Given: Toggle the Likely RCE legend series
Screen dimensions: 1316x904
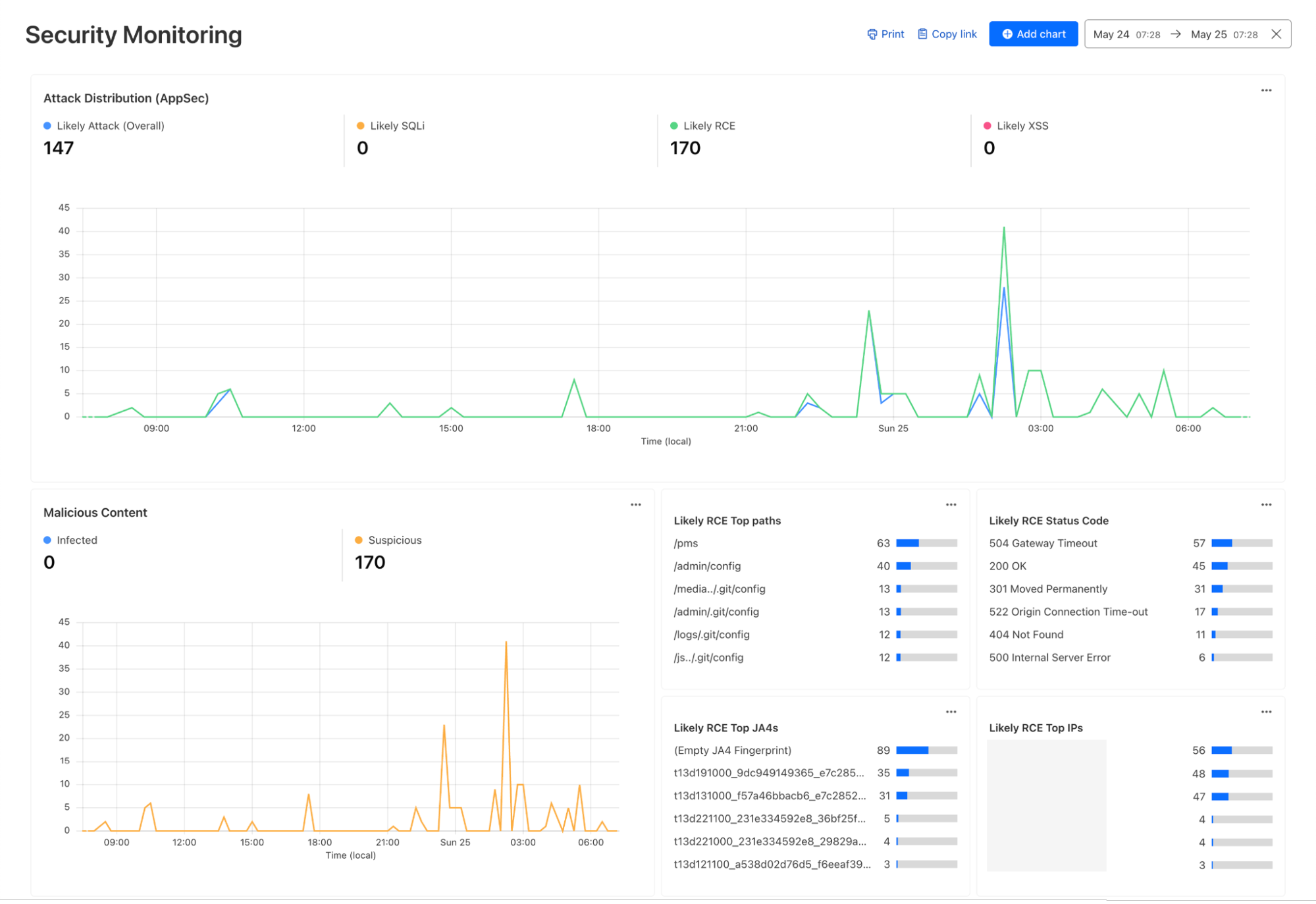Looking at the screenshot, I should 702,126.
